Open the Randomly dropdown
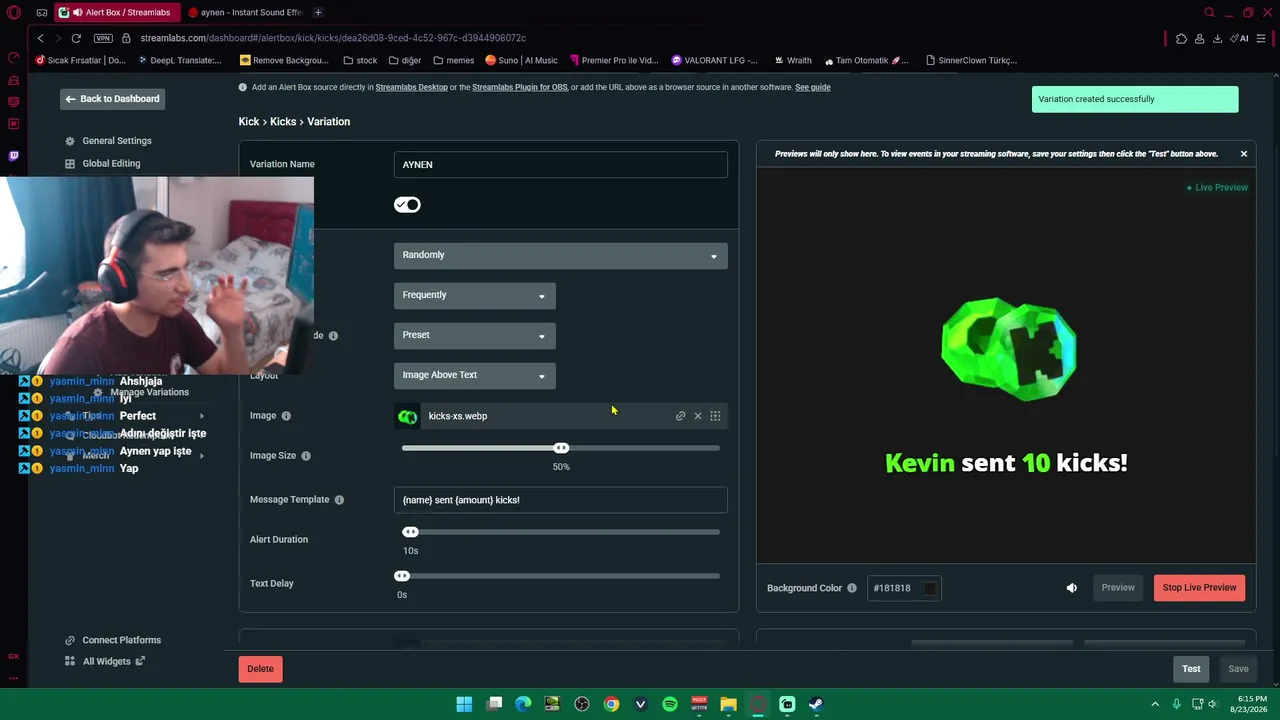Image resolution: width=1280 pixels, height=720 pixels. coord(561,255)
